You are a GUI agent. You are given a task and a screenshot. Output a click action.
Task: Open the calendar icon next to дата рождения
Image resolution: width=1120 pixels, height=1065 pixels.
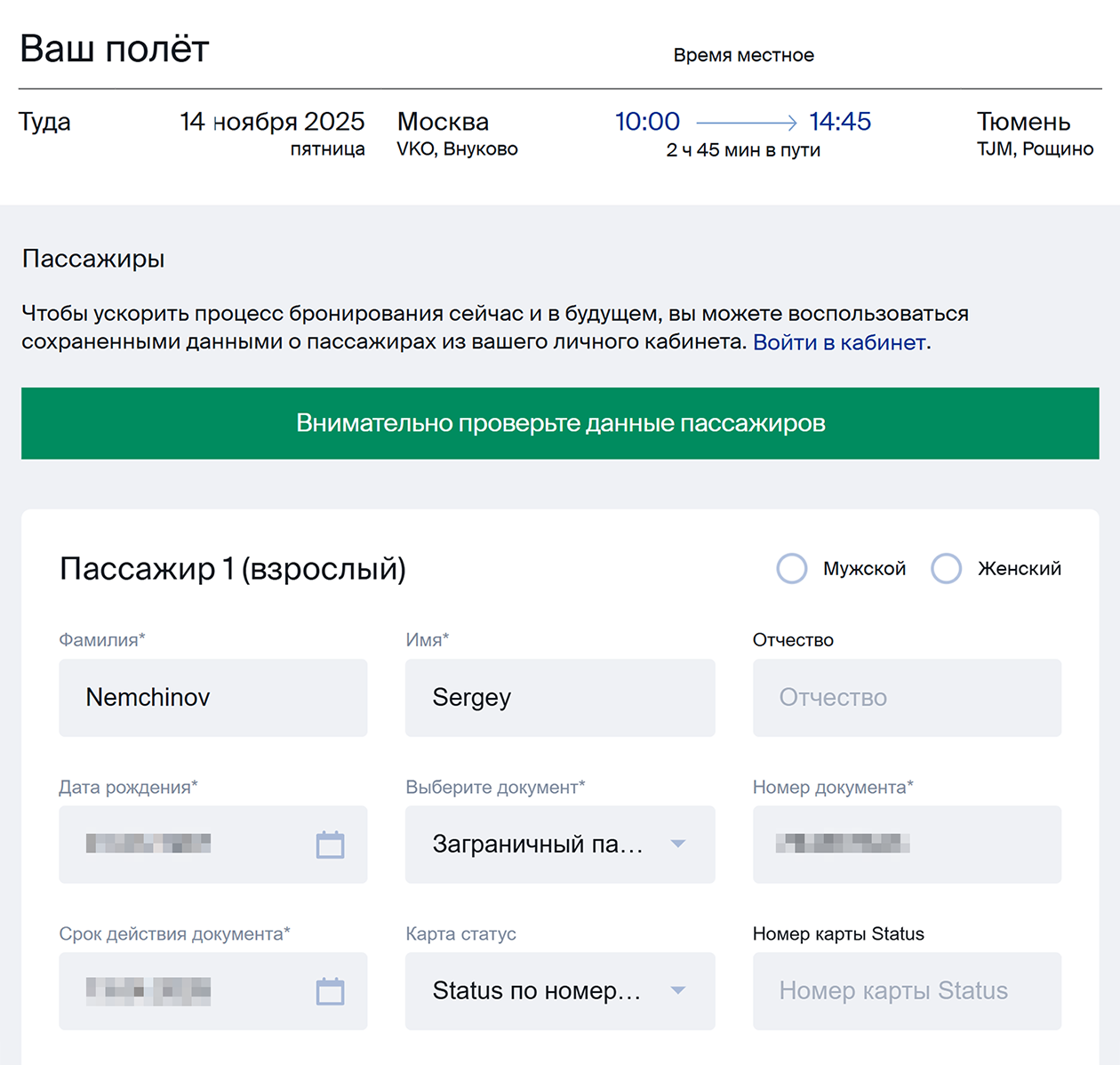[332, 845]
